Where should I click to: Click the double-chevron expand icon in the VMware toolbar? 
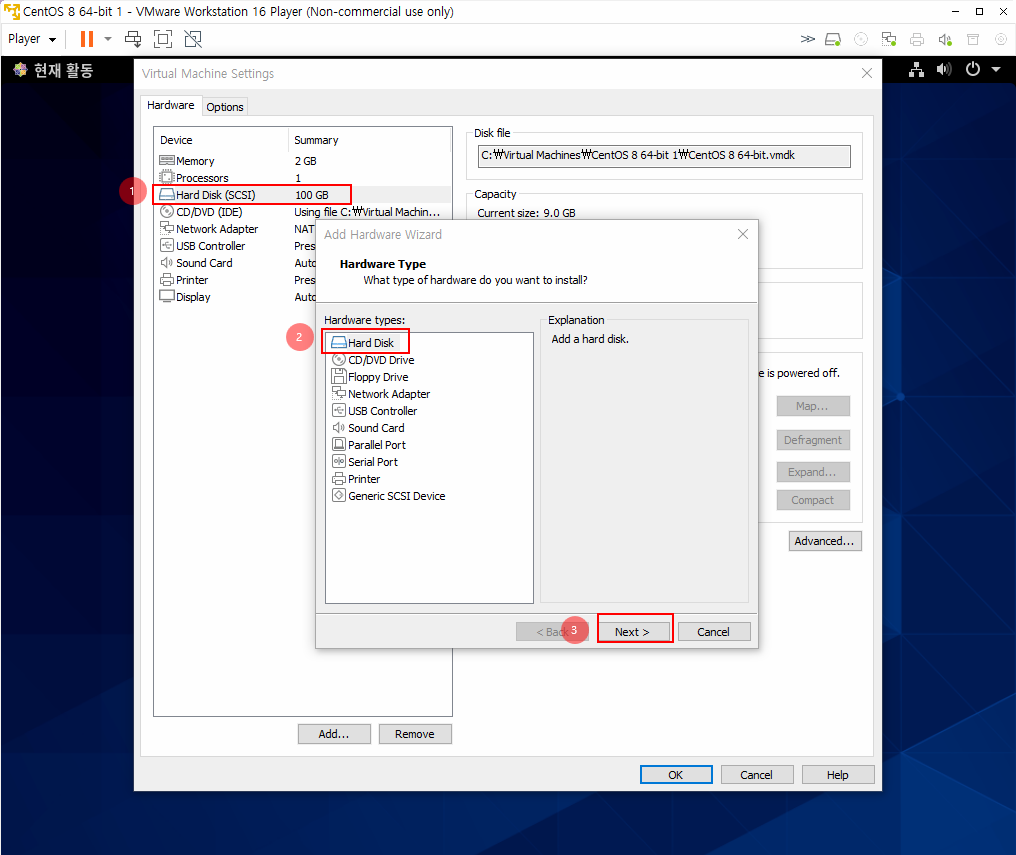pyautogui.click(x=807, y=40)
